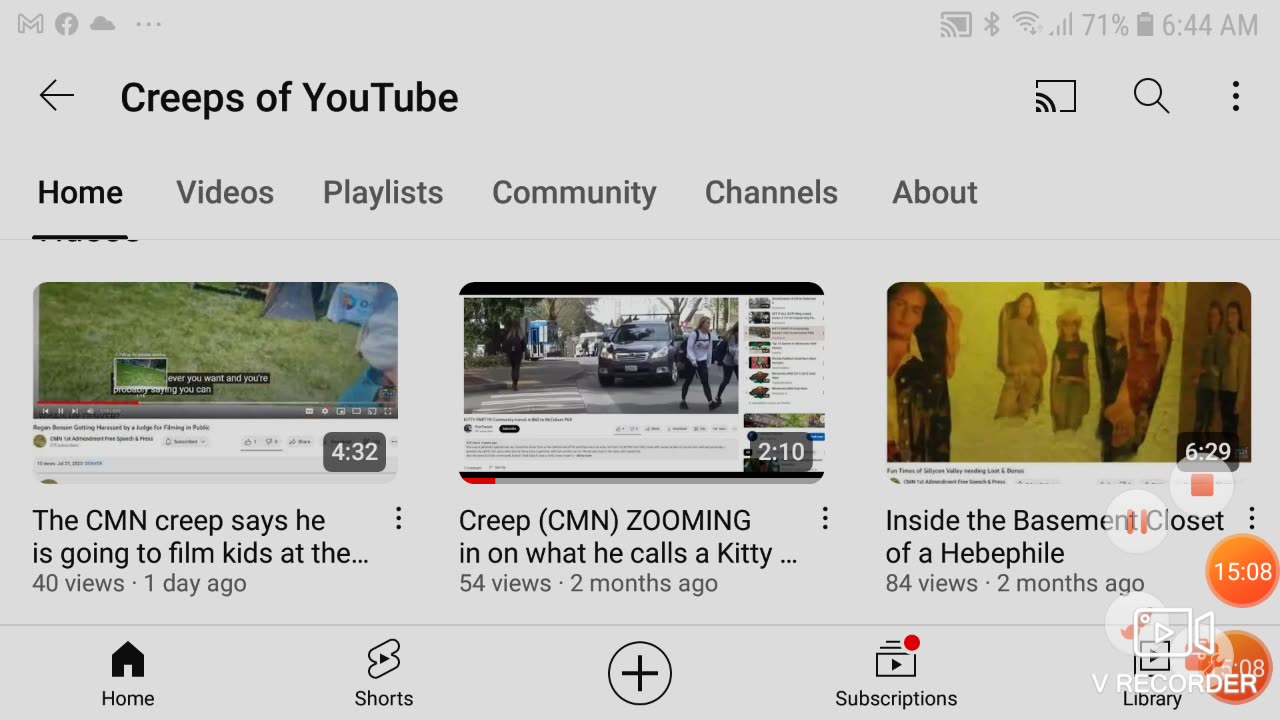Open options for Basement Closet video
The image size is (1280, 720).
coord(1252,518)
